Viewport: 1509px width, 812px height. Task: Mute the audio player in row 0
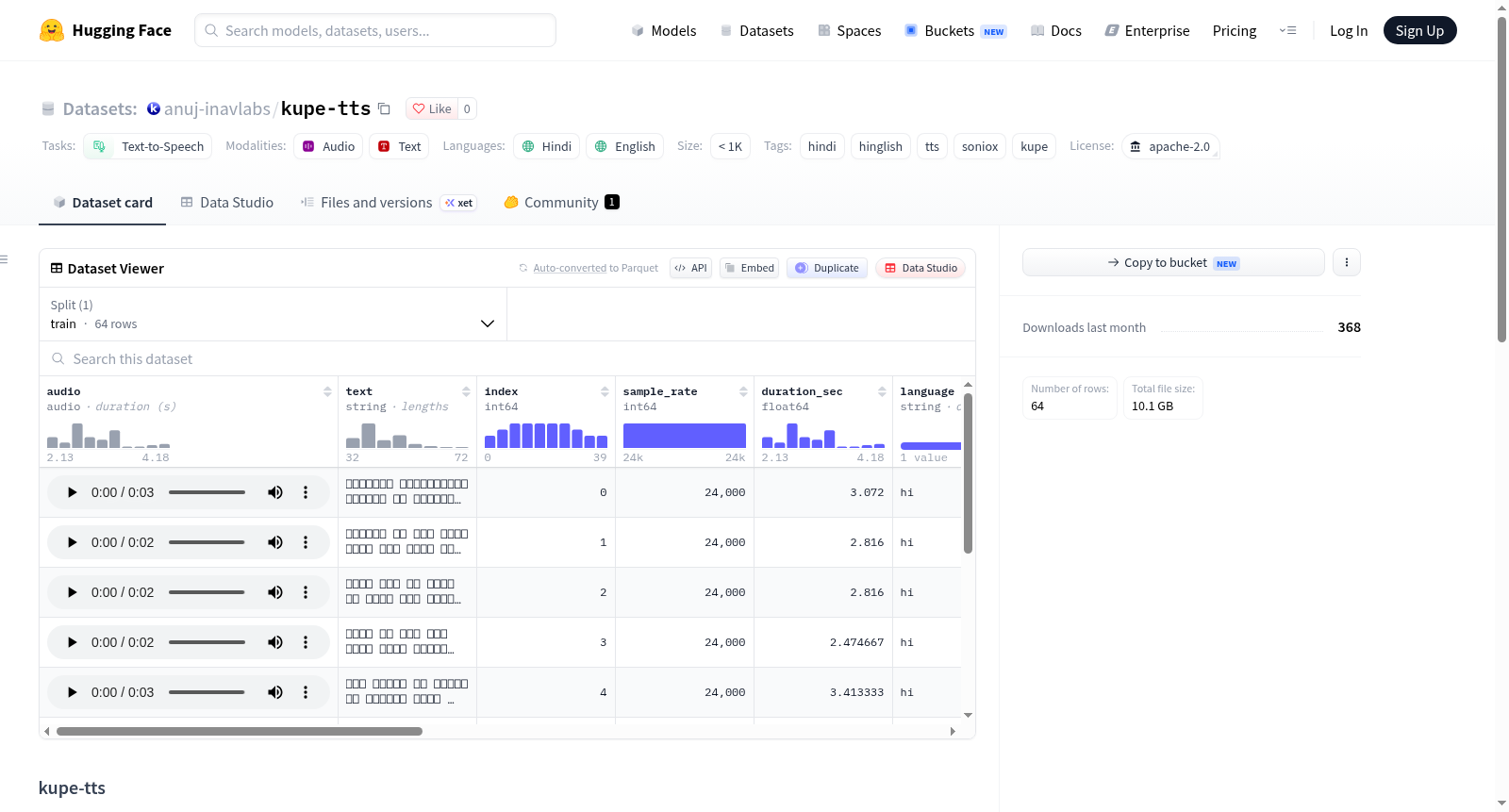pos(275,492)
